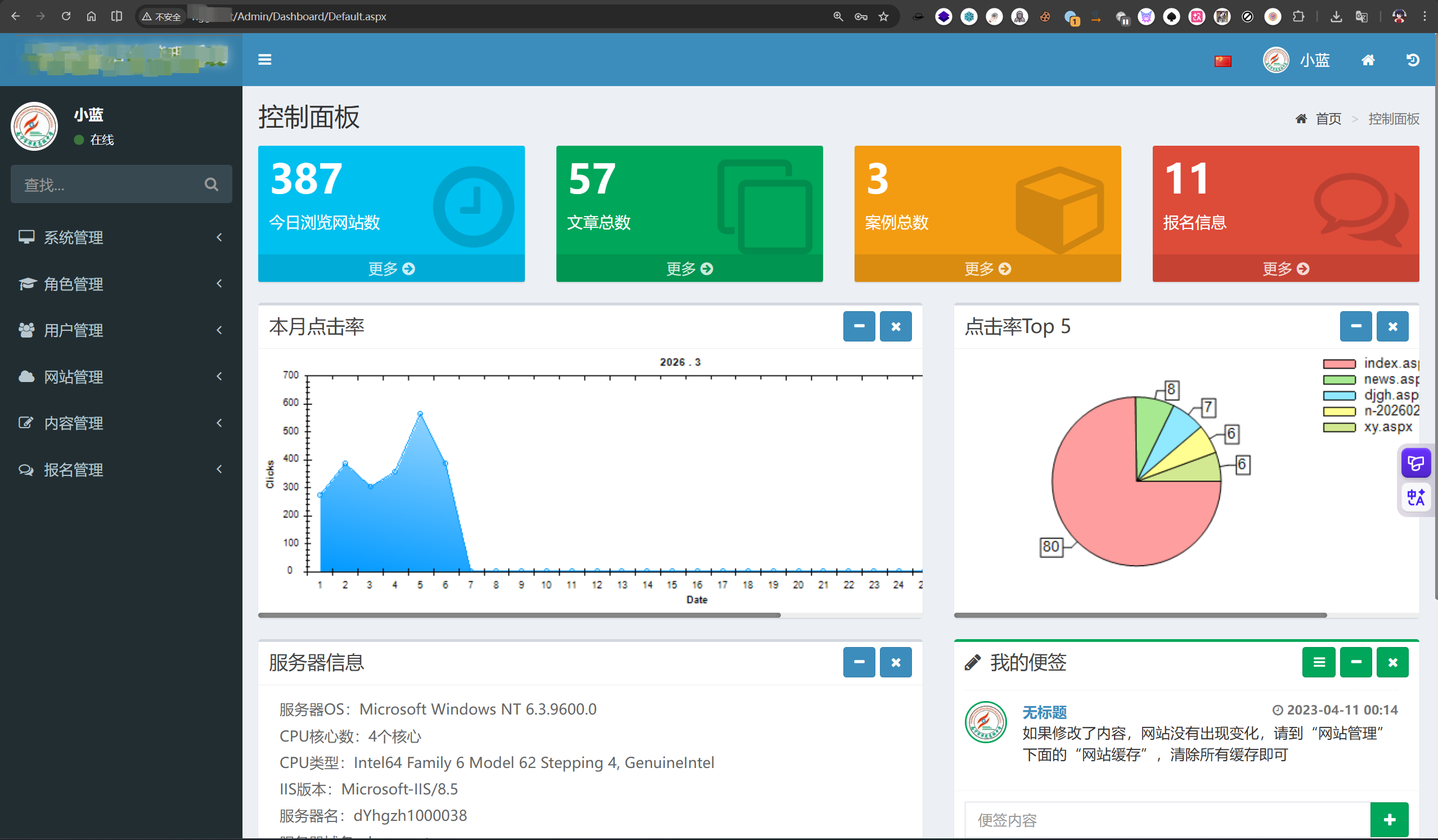Image resolution: width=1438 pixels, height=840 pixels.
Task: Bookmark page with browser star icon
Action: (x=883, y=16)
